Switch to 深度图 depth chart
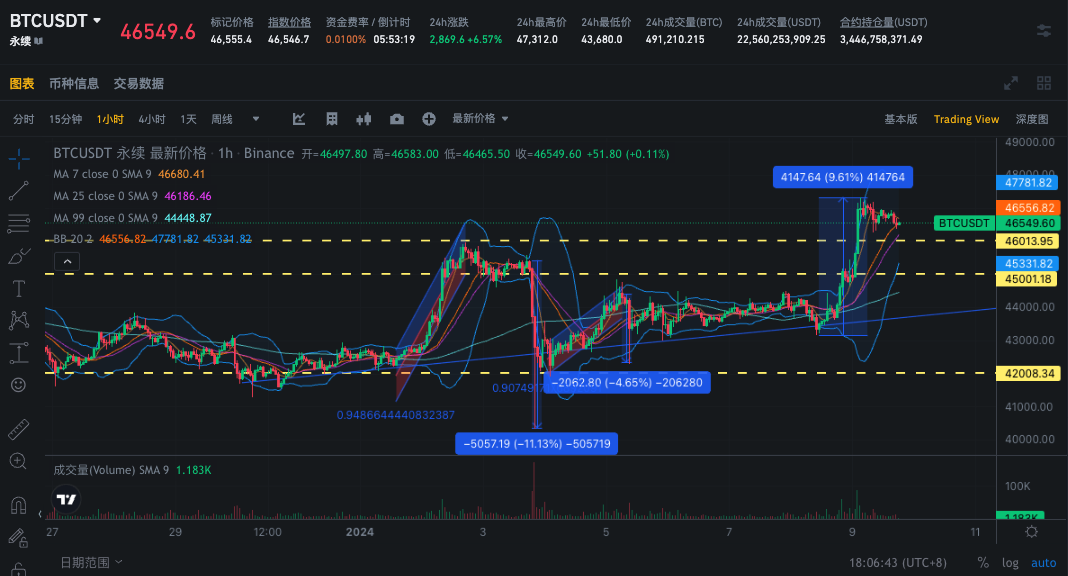 (1032, 119)
